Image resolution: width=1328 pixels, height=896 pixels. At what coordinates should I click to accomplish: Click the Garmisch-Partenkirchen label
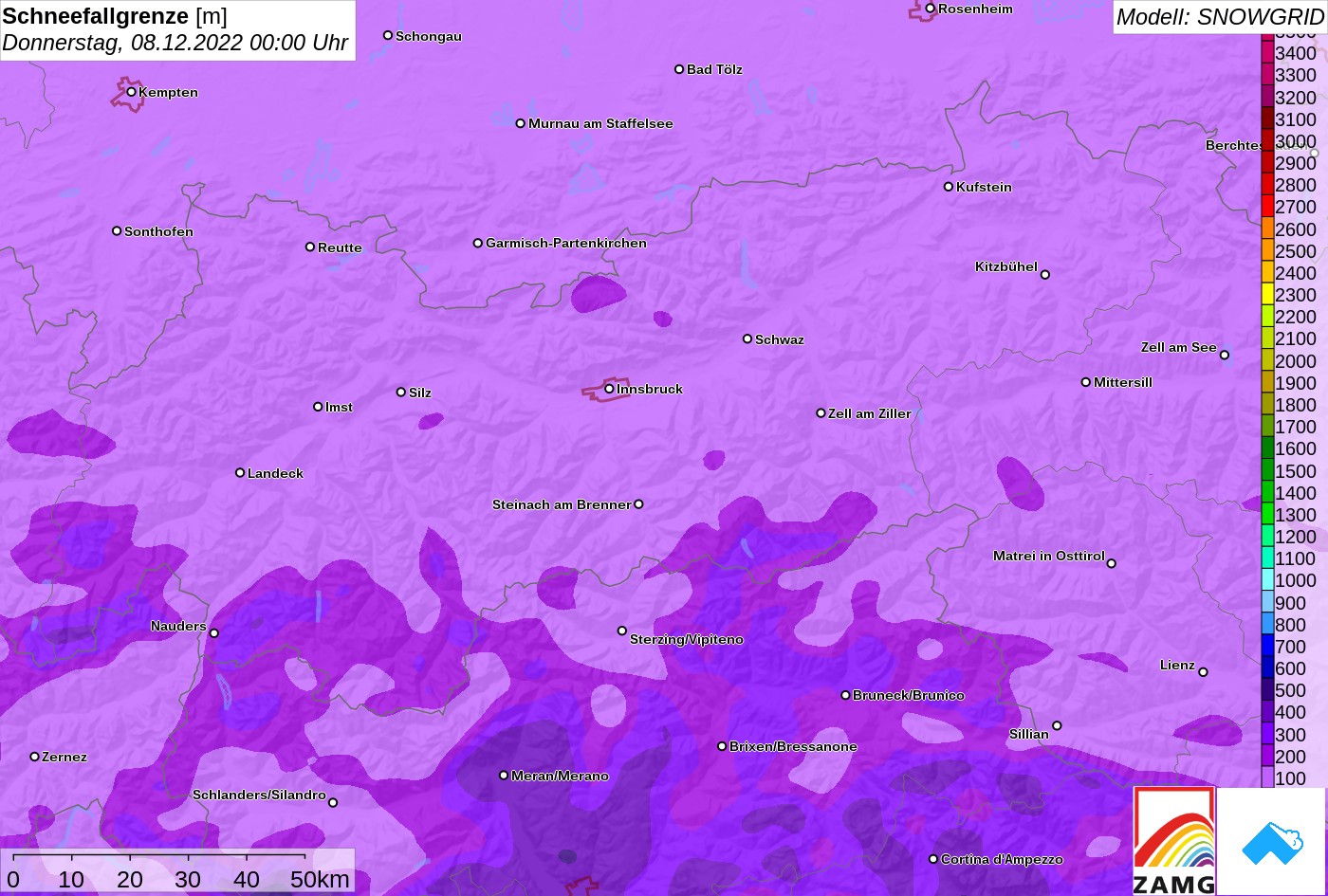(x=566, y=243)
